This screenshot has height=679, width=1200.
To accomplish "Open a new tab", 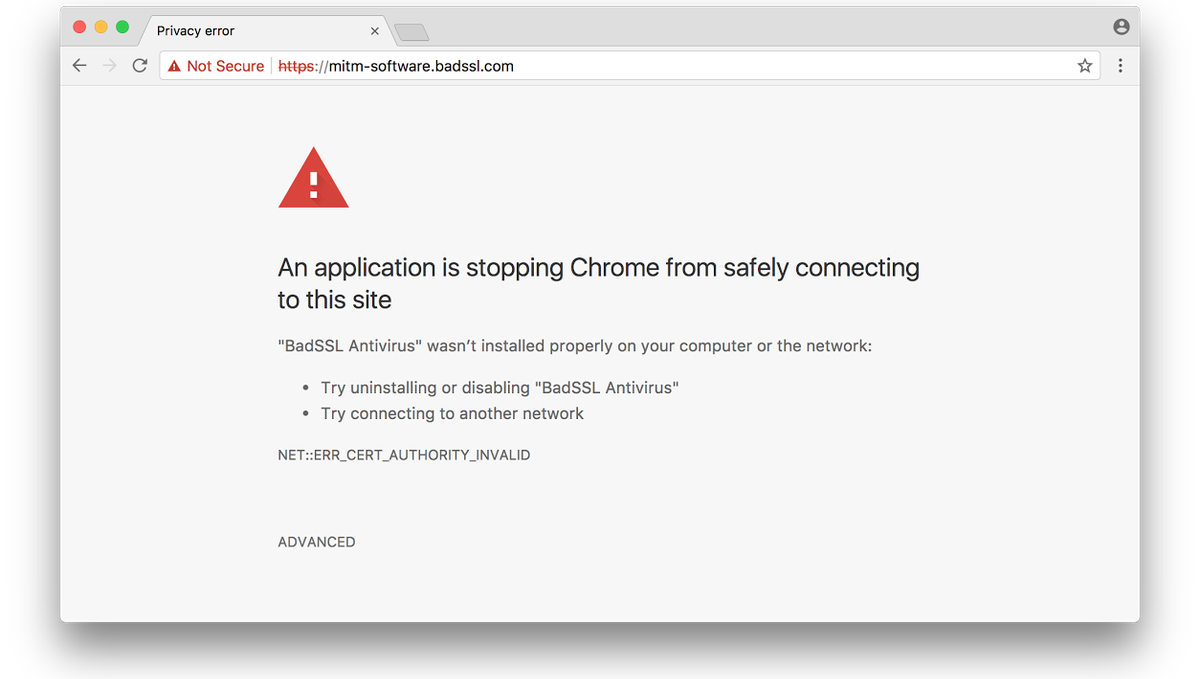I will [x=412, y=33].
